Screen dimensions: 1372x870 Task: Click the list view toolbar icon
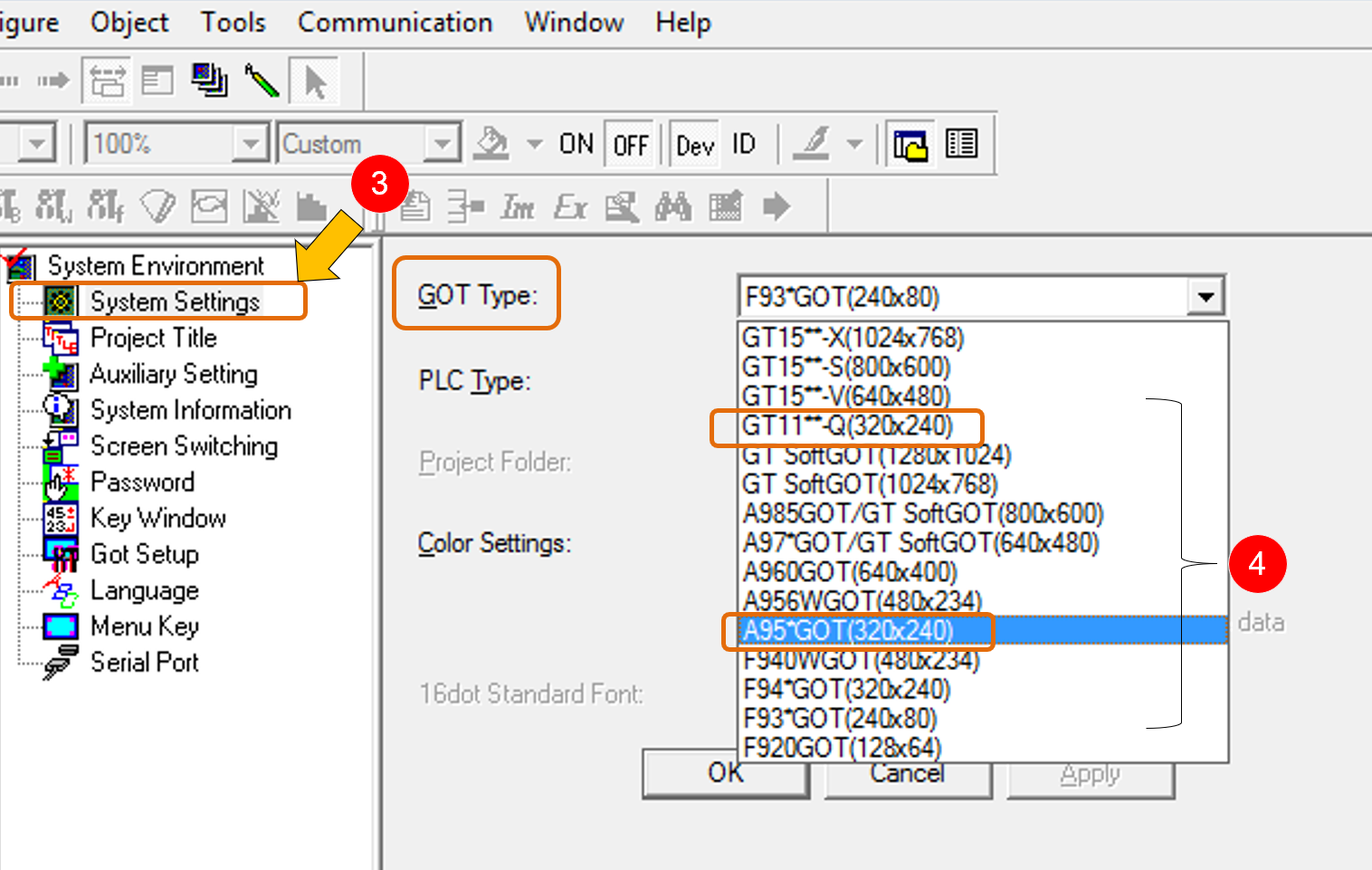(x=961, y=143)
